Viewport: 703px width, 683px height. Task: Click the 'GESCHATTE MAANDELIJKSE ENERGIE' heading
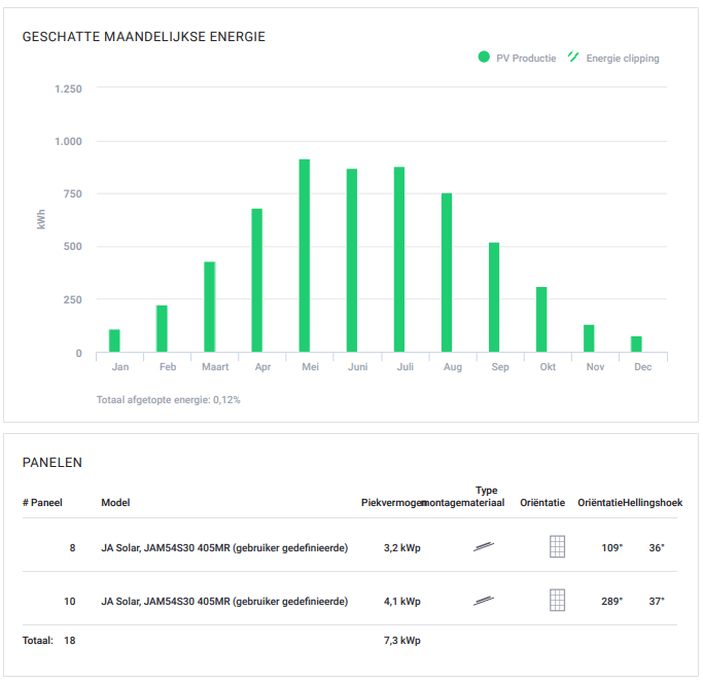click(144, 36)
